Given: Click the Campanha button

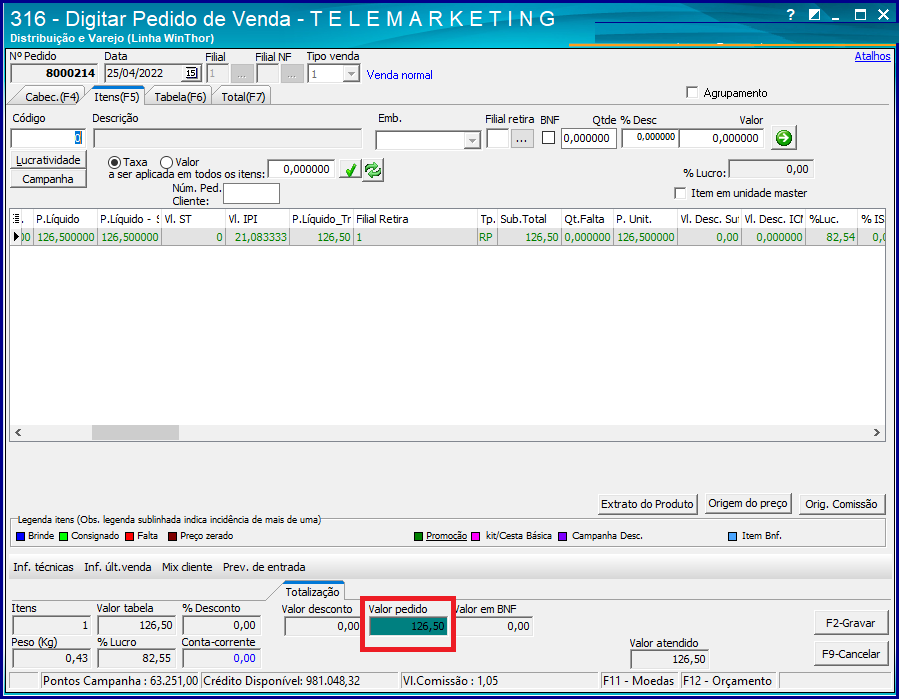Looking at the screenshot, I should [x=48, y=179].
